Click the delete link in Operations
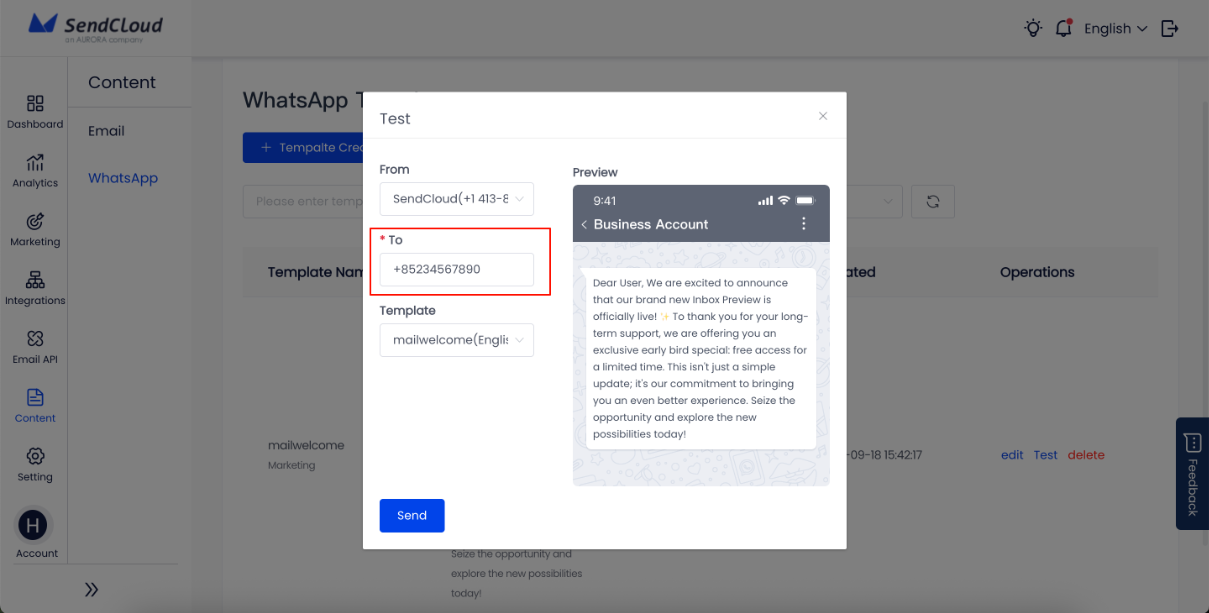1209x613 pixels. pyautogui.click(x=1086, y=454)
